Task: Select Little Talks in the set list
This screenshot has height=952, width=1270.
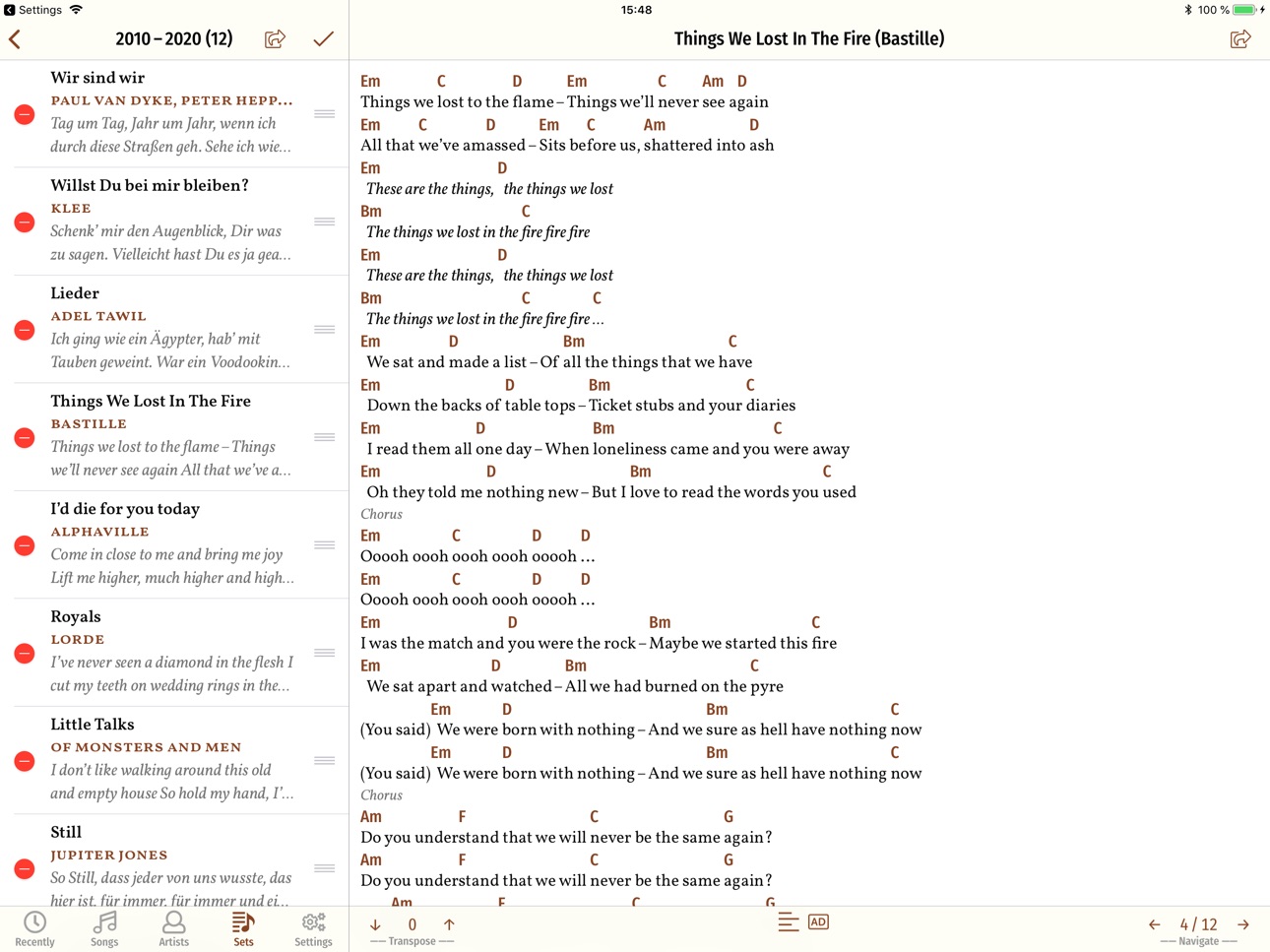Action: coord(172,759)
